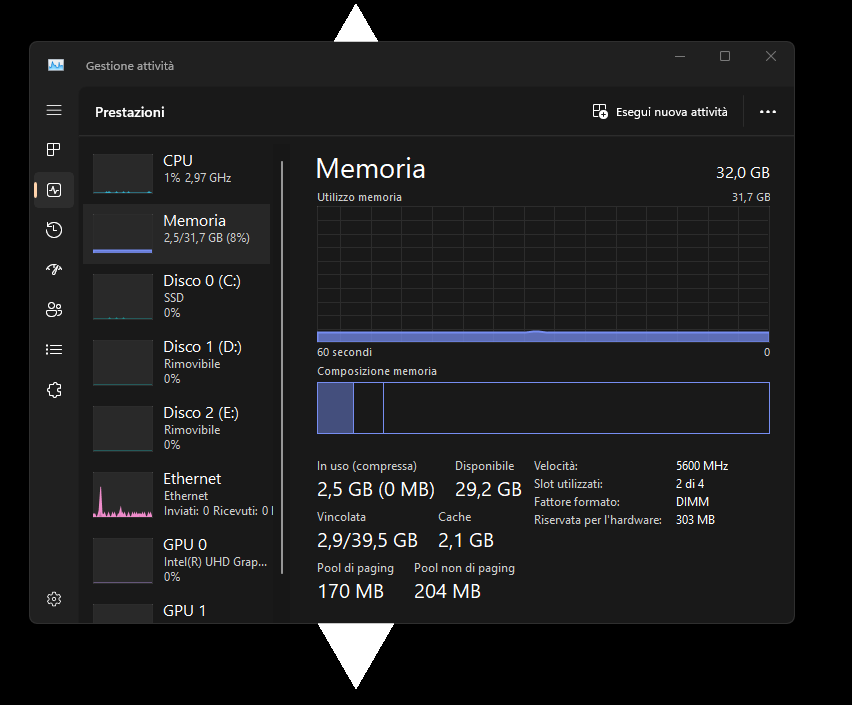The image size is (852, 705).
Task: Click the Composizione memoria usage bar
Action: (x=543, y=408)
